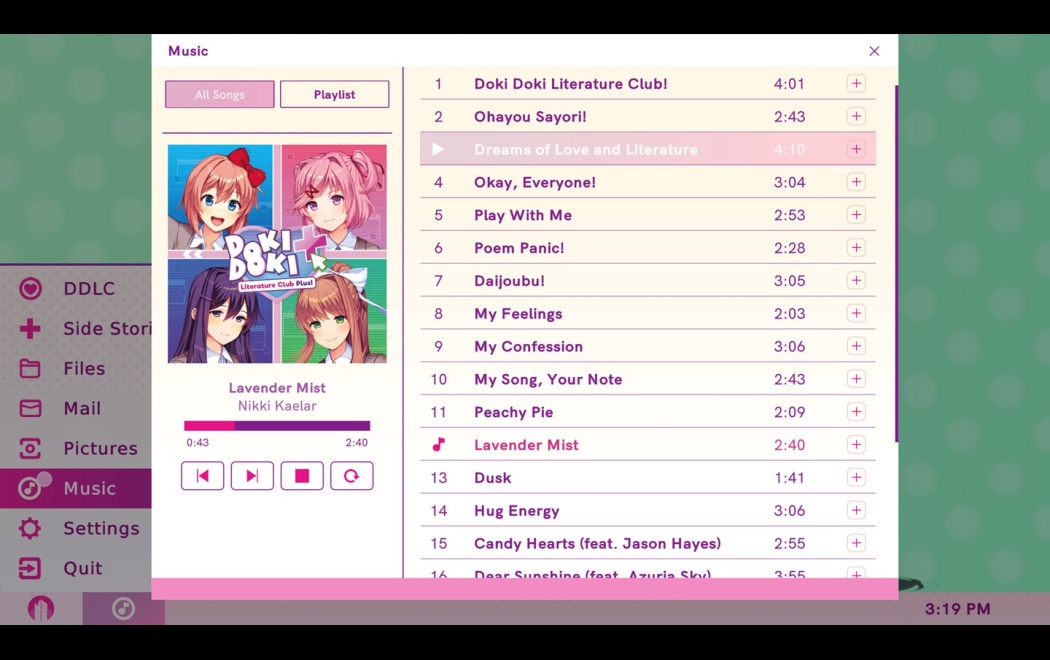The image size is (1050, 660).
Task: Select Music in the side menu
Action: click(x=76, y=488)
